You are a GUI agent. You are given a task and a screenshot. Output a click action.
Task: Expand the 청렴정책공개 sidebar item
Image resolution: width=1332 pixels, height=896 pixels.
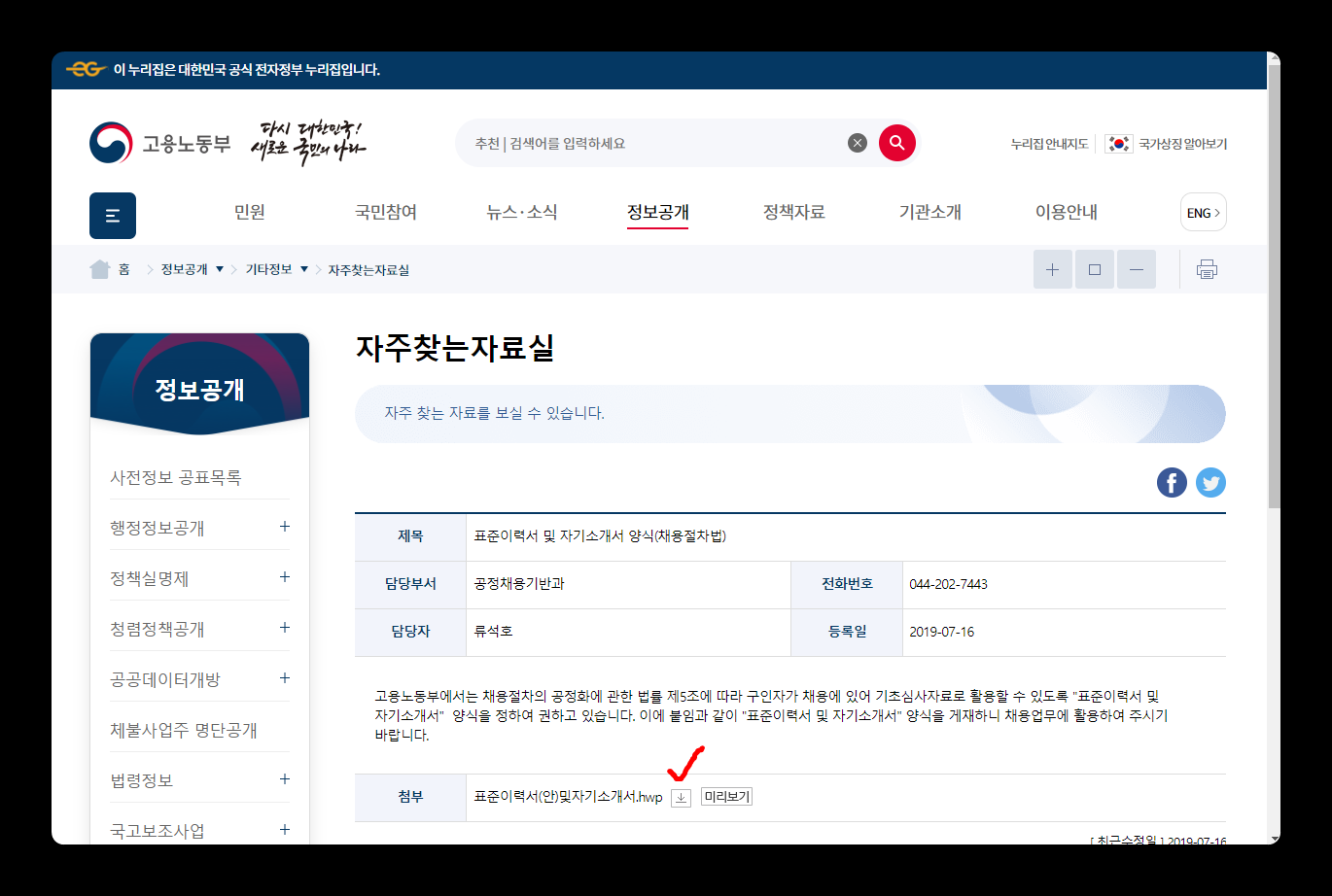click(x=285, y=628)
